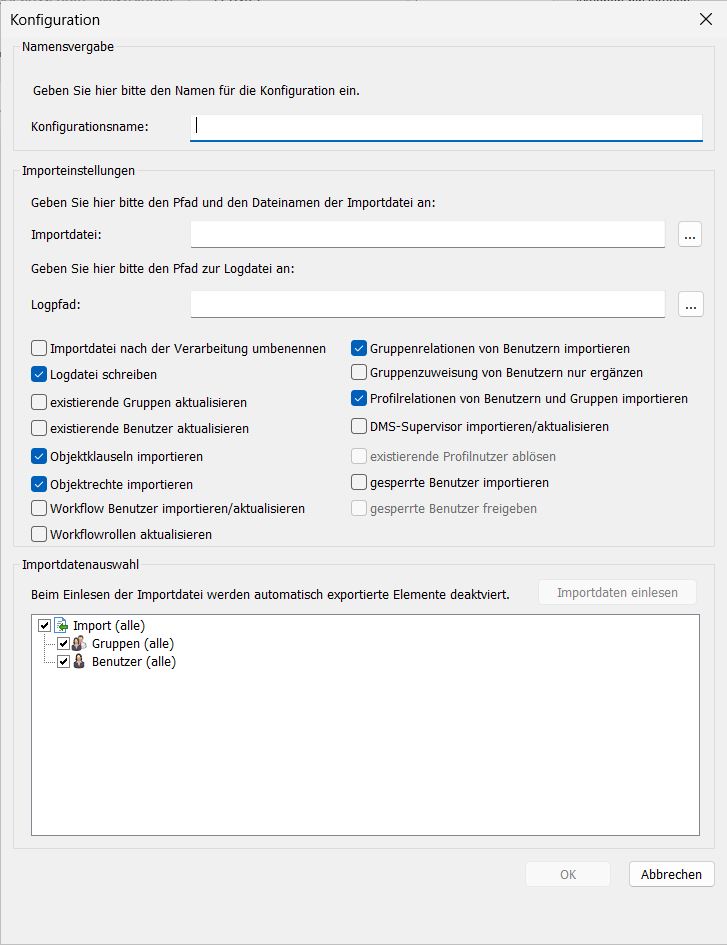Enable DMS-Supervisor importieren/aktualisieren
Image resolution: width=727 pixels, height=945 pixels.
(x=359, y=427)
